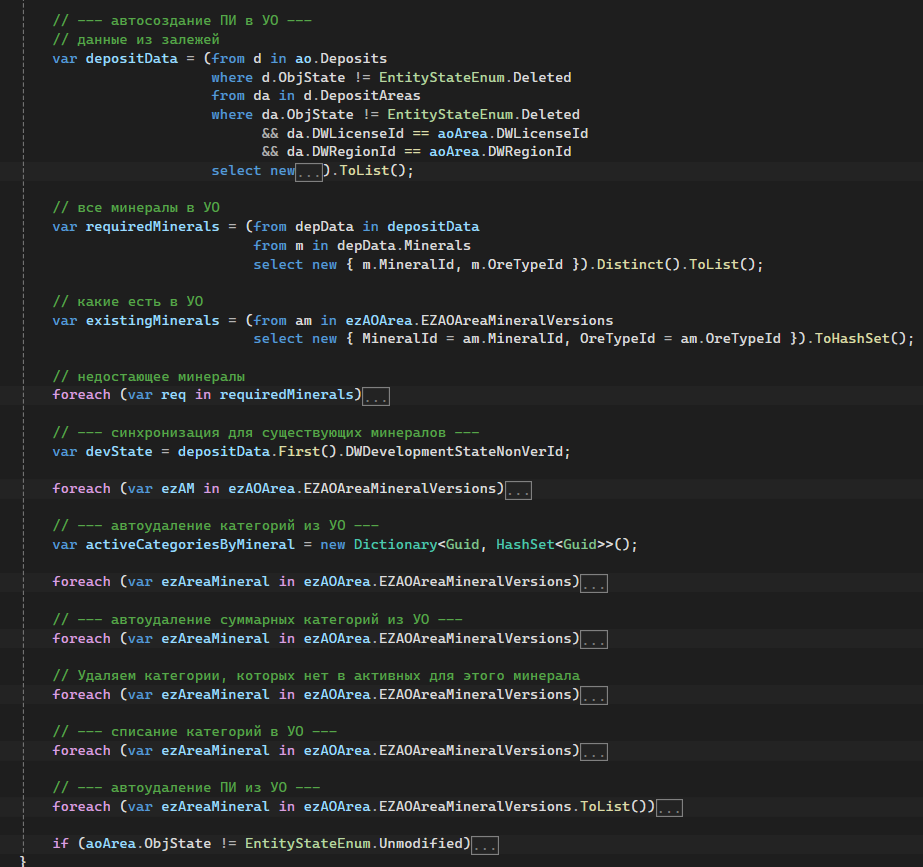Expand collapsed foreach with 'var ezAM'

(518, 490)
